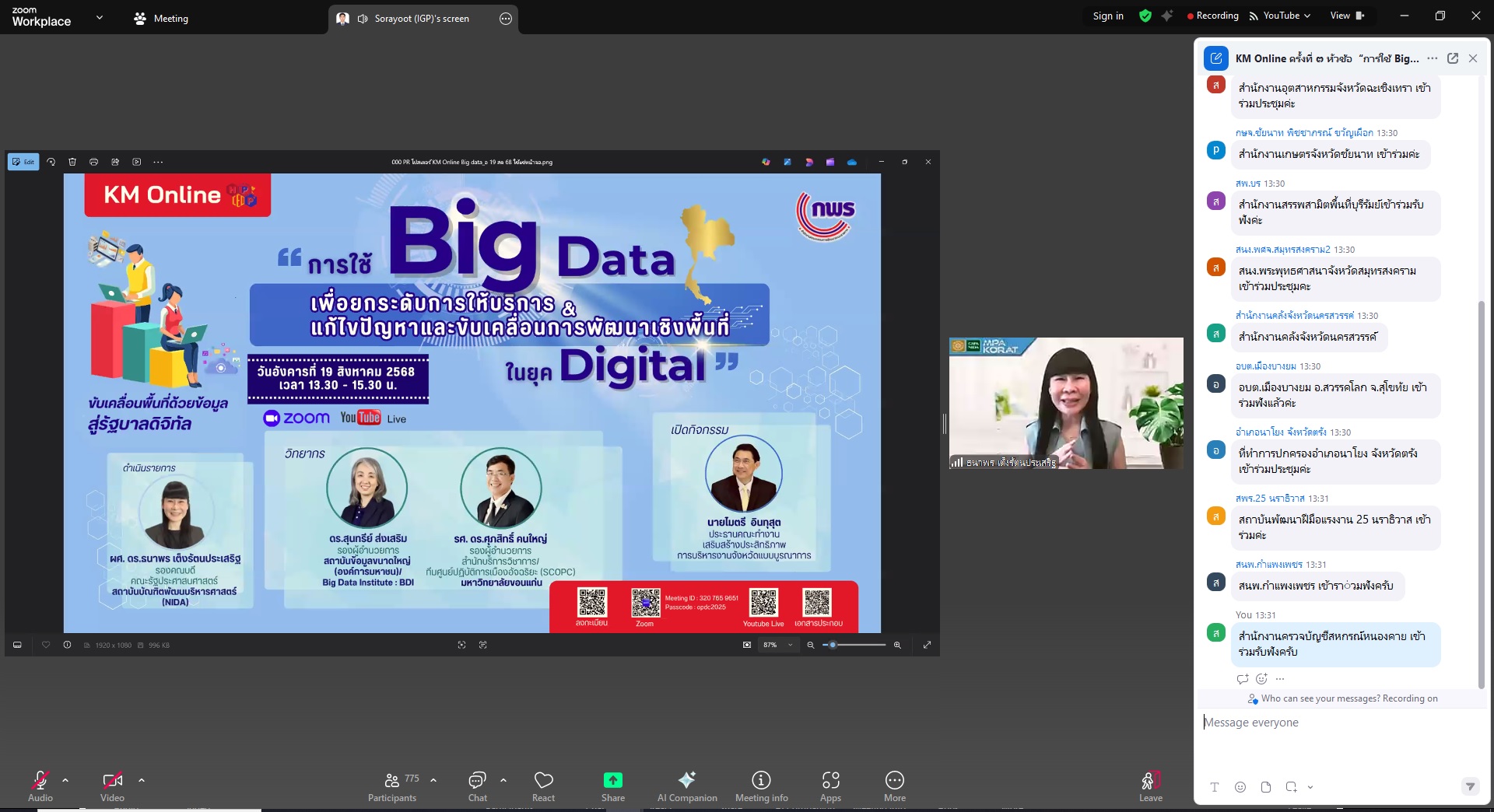Image resolution: width=1494 pixels, height=812 pixels.
Task: Click the Sign in button
Action: pyautogui.click(x=1108, y=16)
